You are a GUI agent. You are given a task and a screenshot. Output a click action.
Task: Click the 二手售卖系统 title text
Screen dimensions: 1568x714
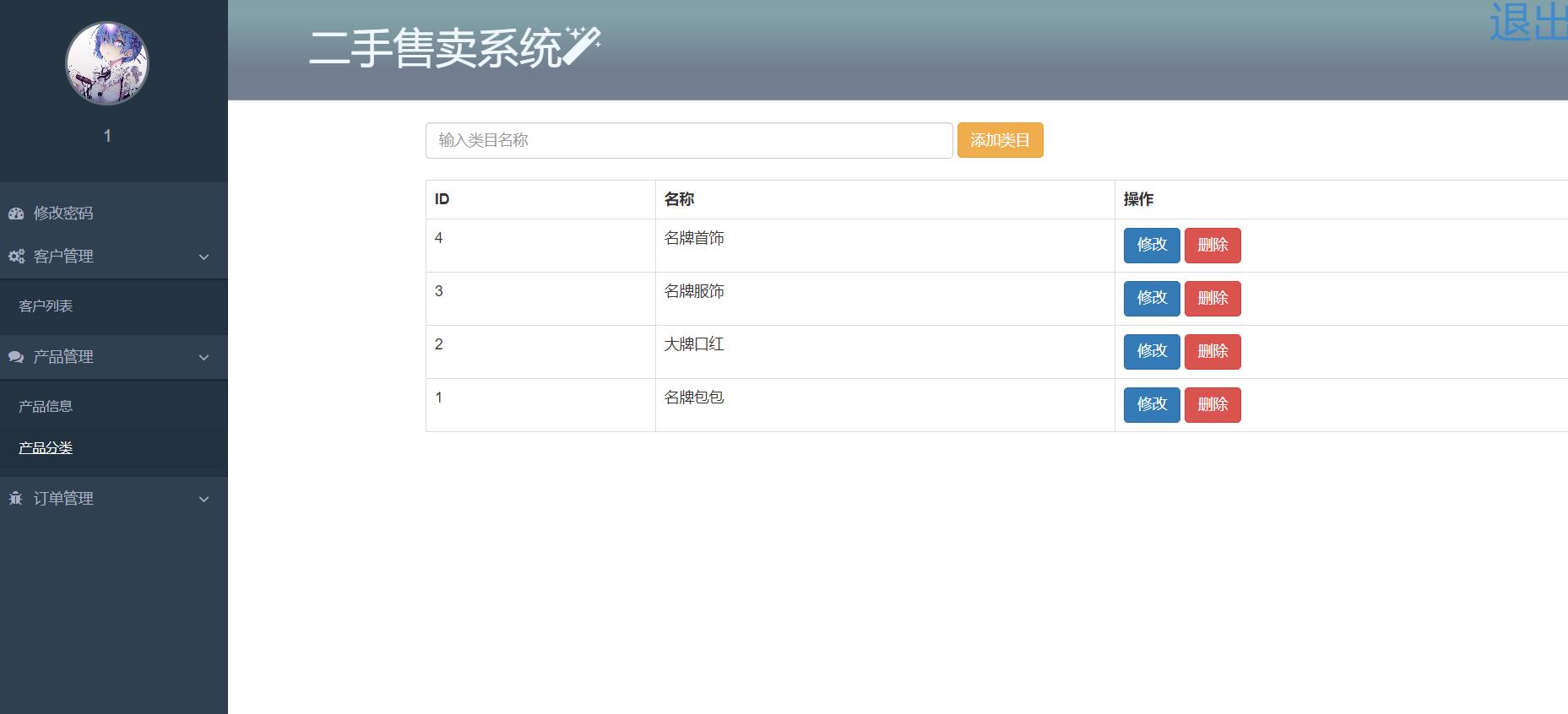436,48
